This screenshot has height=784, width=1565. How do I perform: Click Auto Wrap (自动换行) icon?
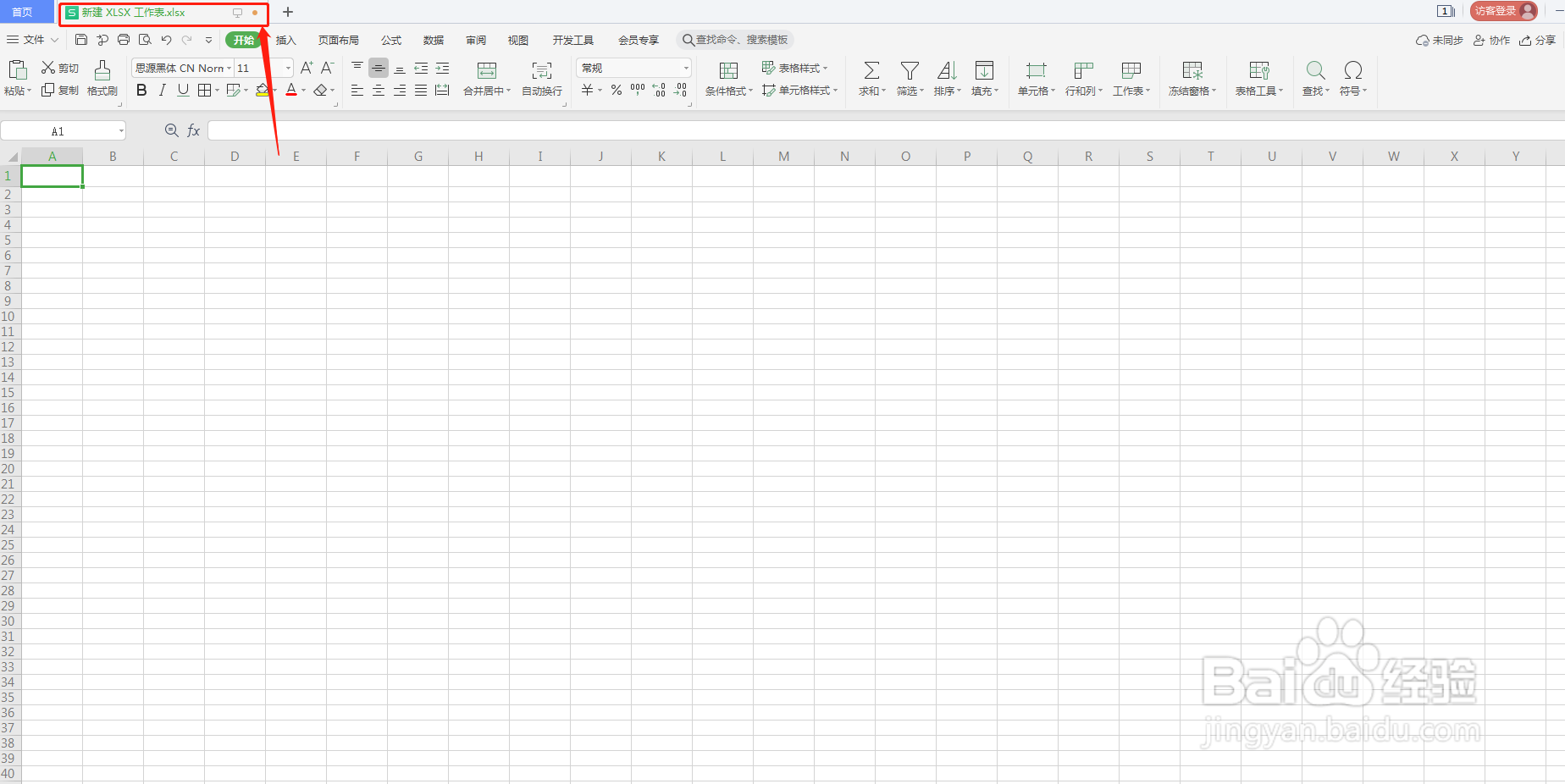[x=542, y=70]
